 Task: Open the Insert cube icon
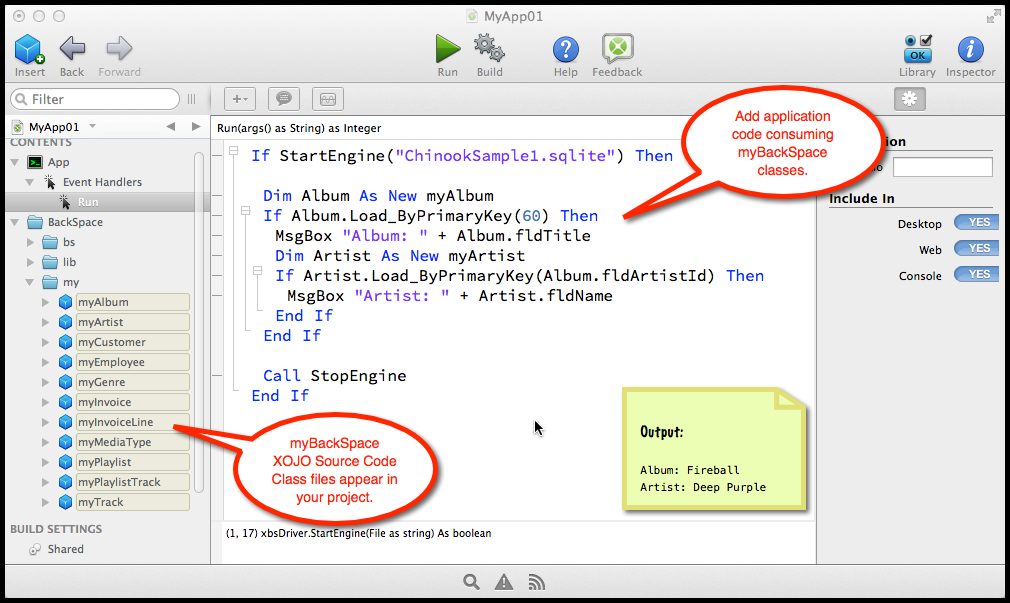(x=29, y=48)
